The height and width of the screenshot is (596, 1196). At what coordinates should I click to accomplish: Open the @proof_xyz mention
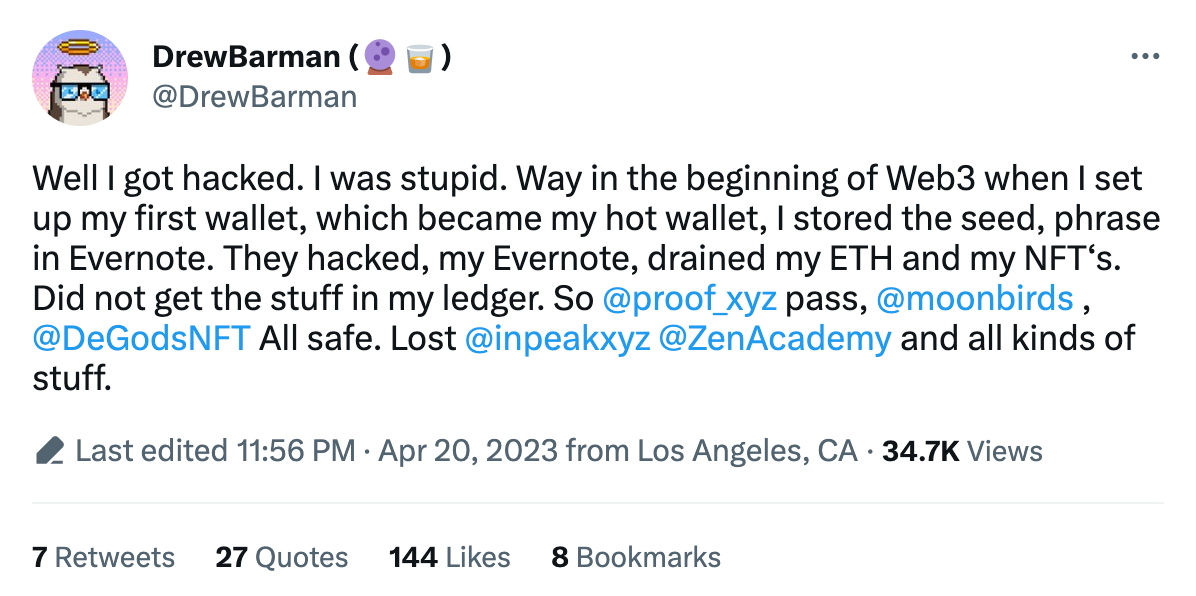point(690,298)
